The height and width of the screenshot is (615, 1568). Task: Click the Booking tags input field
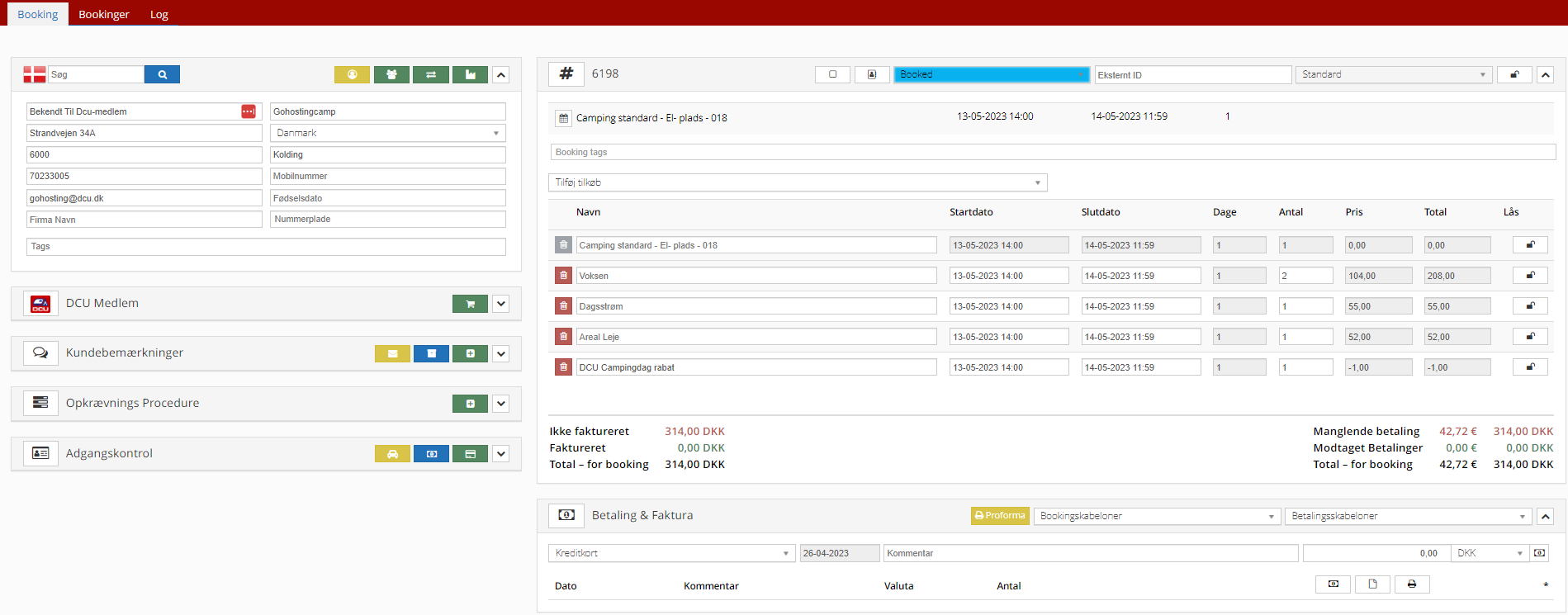click(x=1052, y=152)
